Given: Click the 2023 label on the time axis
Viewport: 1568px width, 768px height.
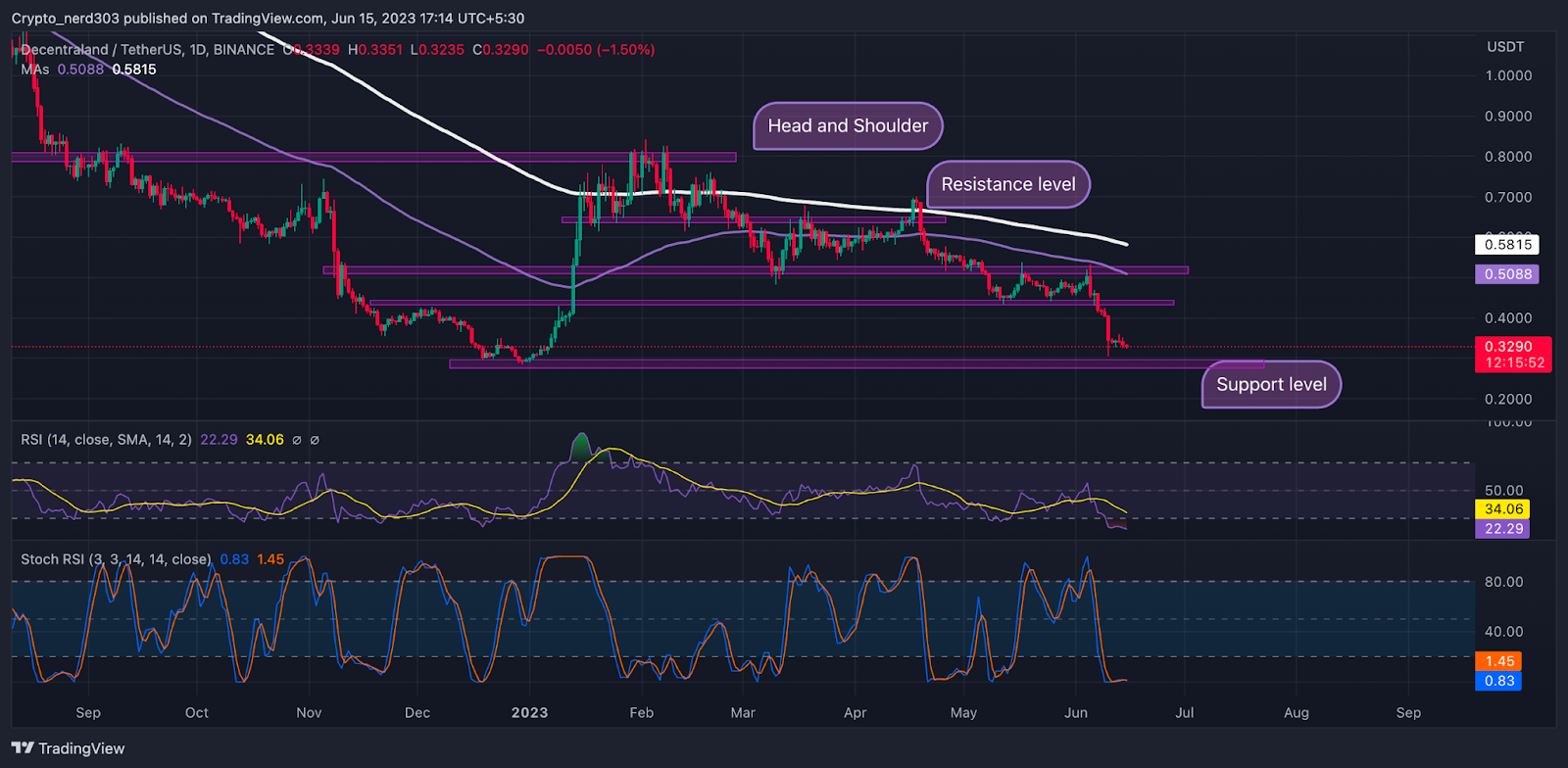Looking at the screenshot, I should [529, 713].
